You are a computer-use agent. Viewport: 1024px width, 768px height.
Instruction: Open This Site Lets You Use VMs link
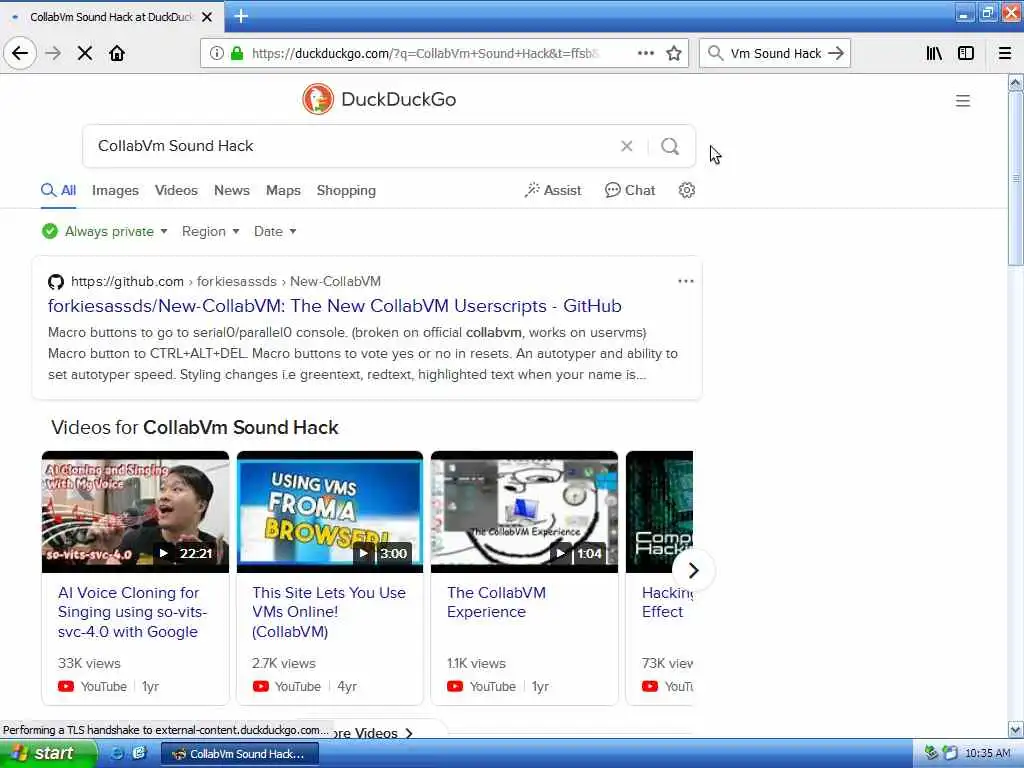click(328, 612)
